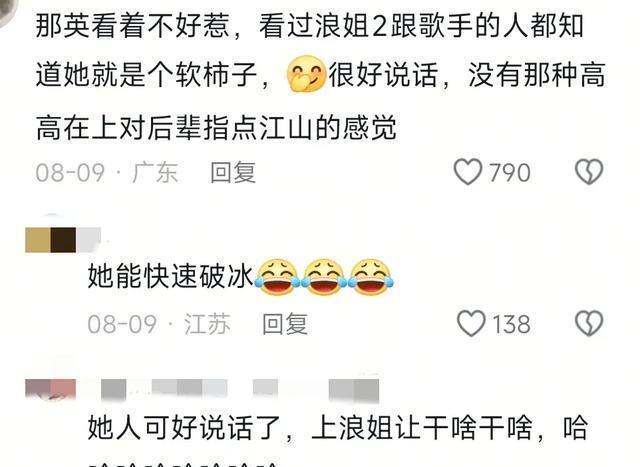Reply to the 广东 comment via 回复
The image size is (640, 467).
tap(233, 172)
